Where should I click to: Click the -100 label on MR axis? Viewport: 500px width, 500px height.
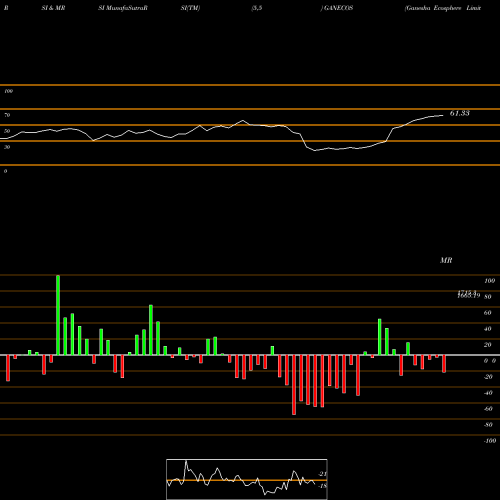coord(489,441)
